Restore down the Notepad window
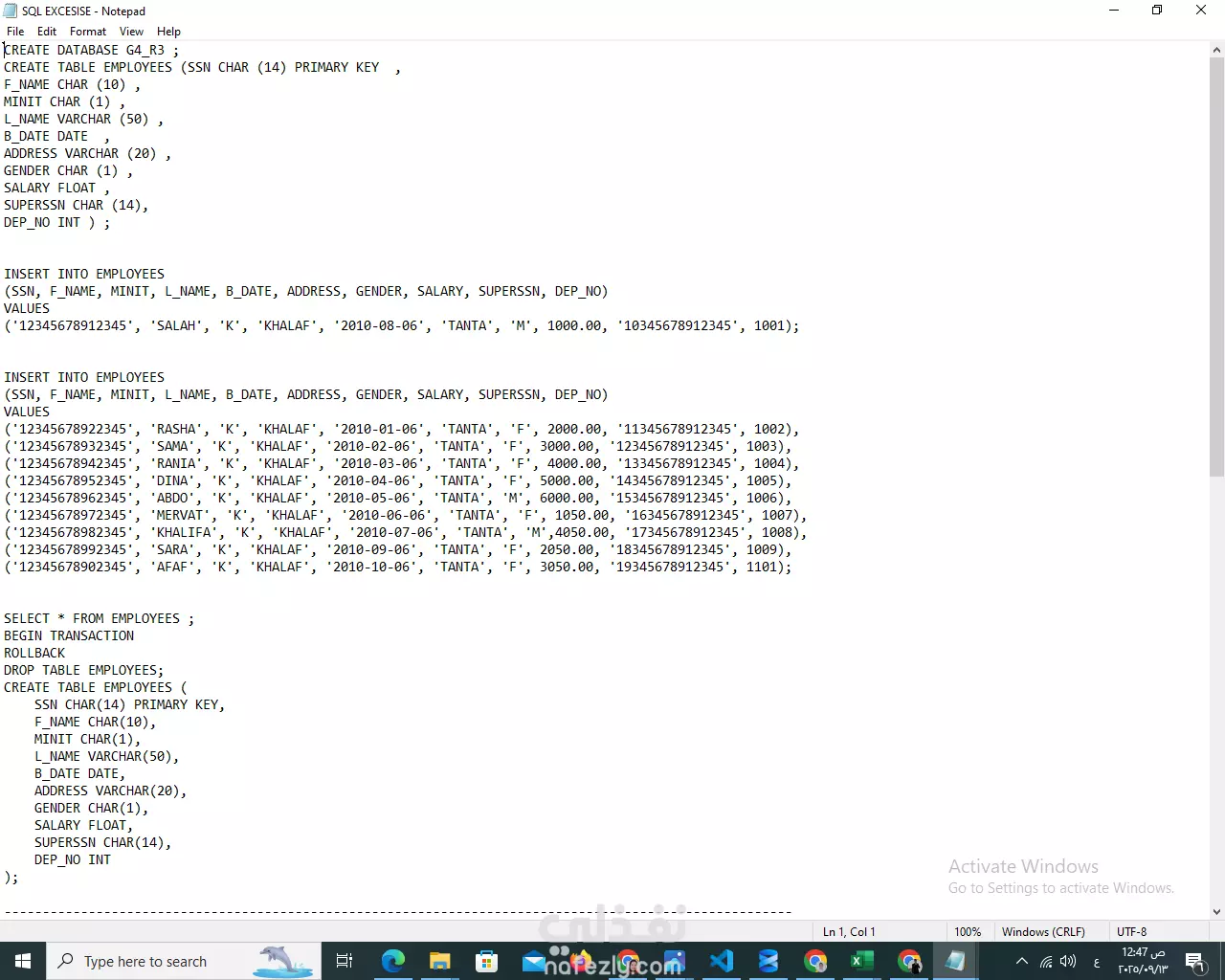1225x980 pixels. click(x=1157, y=11)
